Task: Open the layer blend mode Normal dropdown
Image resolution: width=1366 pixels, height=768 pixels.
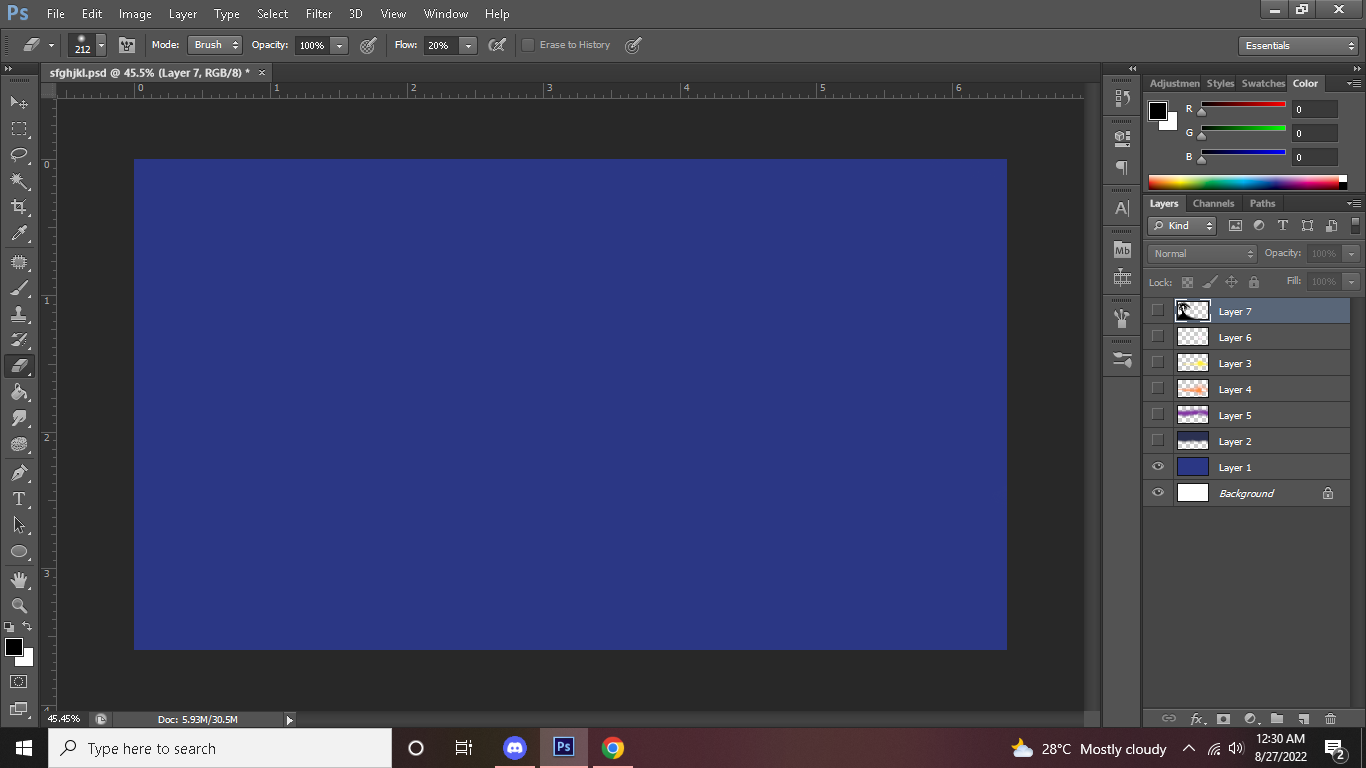Action: pyautogui.click(x=1202, y=254)
